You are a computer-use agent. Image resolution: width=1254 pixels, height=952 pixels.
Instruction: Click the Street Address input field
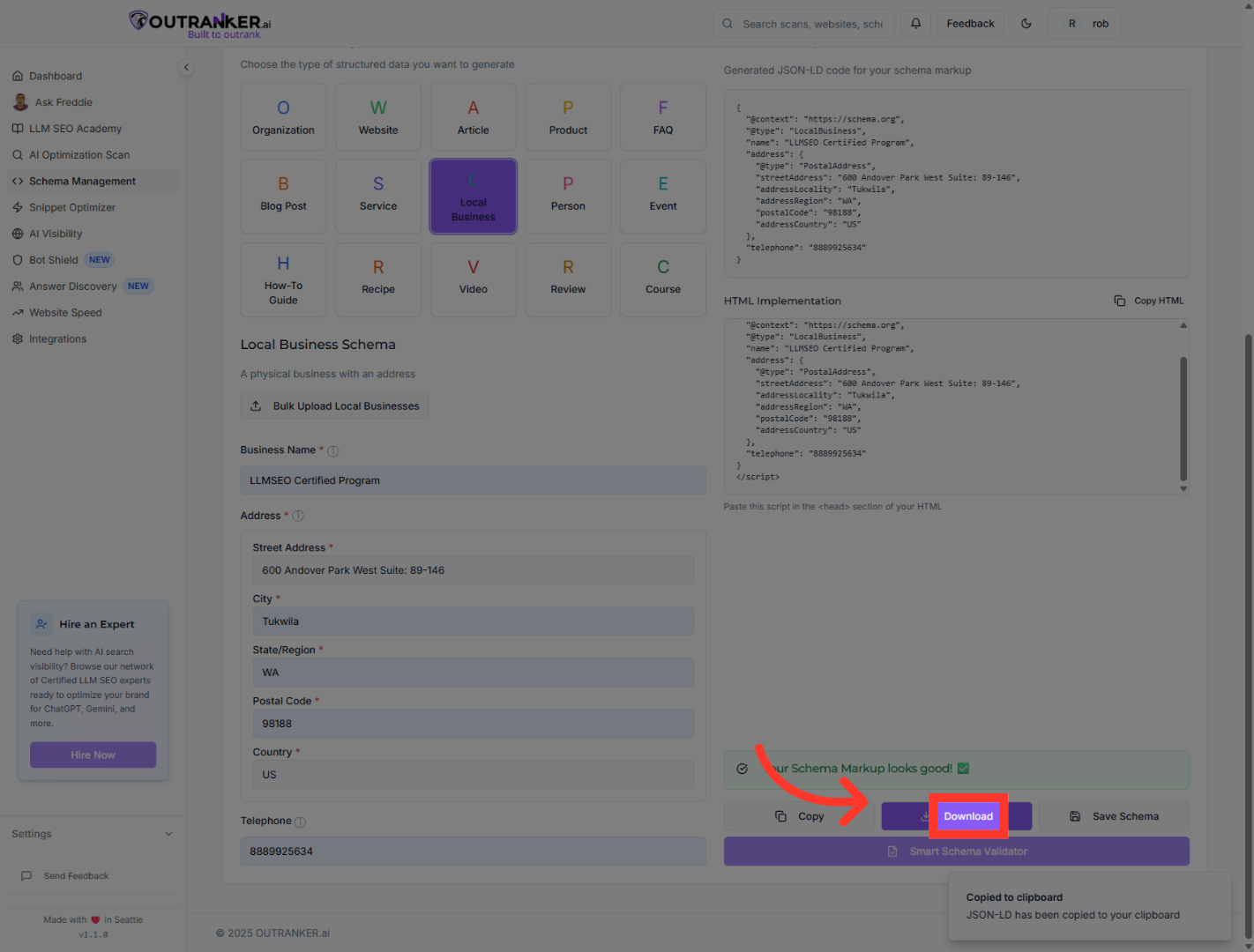(473, 570)
